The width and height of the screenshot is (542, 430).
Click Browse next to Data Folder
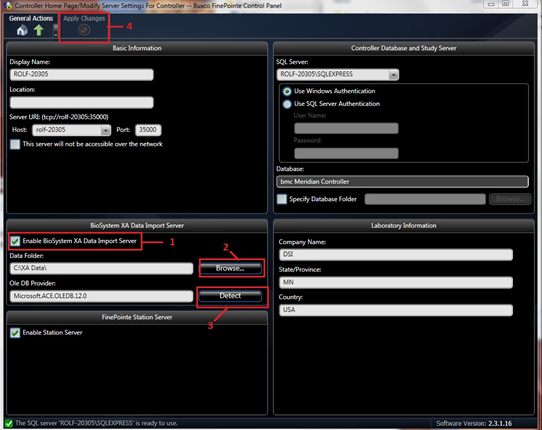click(x=230, y=268)
